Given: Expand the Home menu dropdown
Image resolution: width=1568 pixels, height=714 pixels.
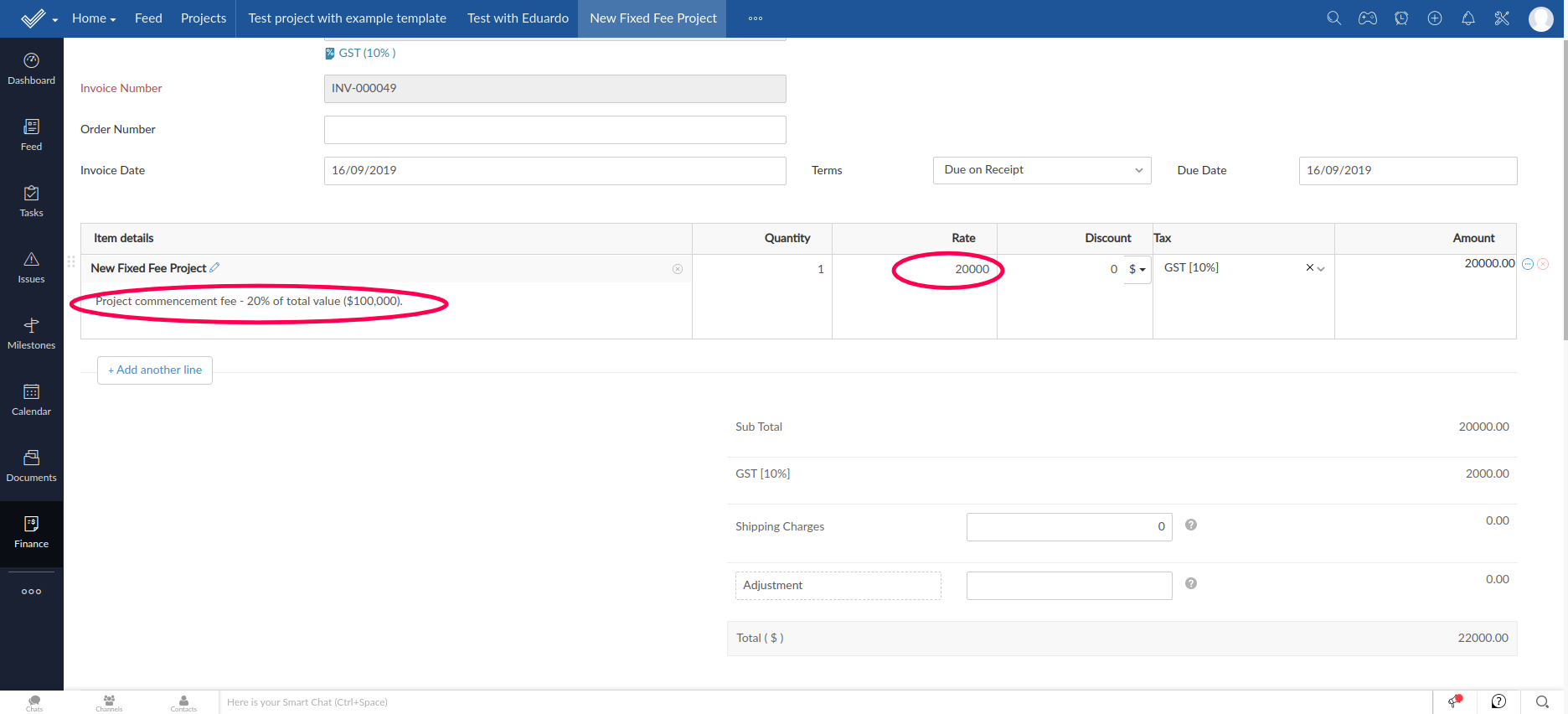Looking at the screenshot, I should (94, 18).
